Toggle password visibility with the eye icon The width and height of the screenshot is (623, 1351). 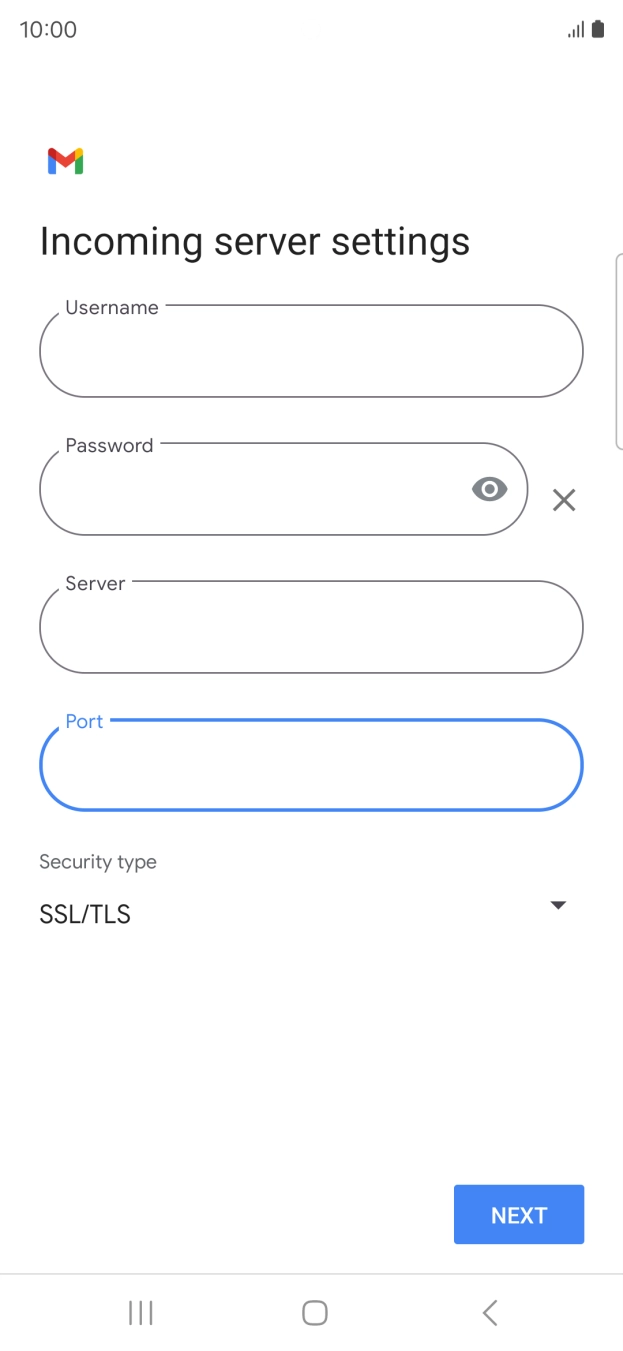point(489,488)
